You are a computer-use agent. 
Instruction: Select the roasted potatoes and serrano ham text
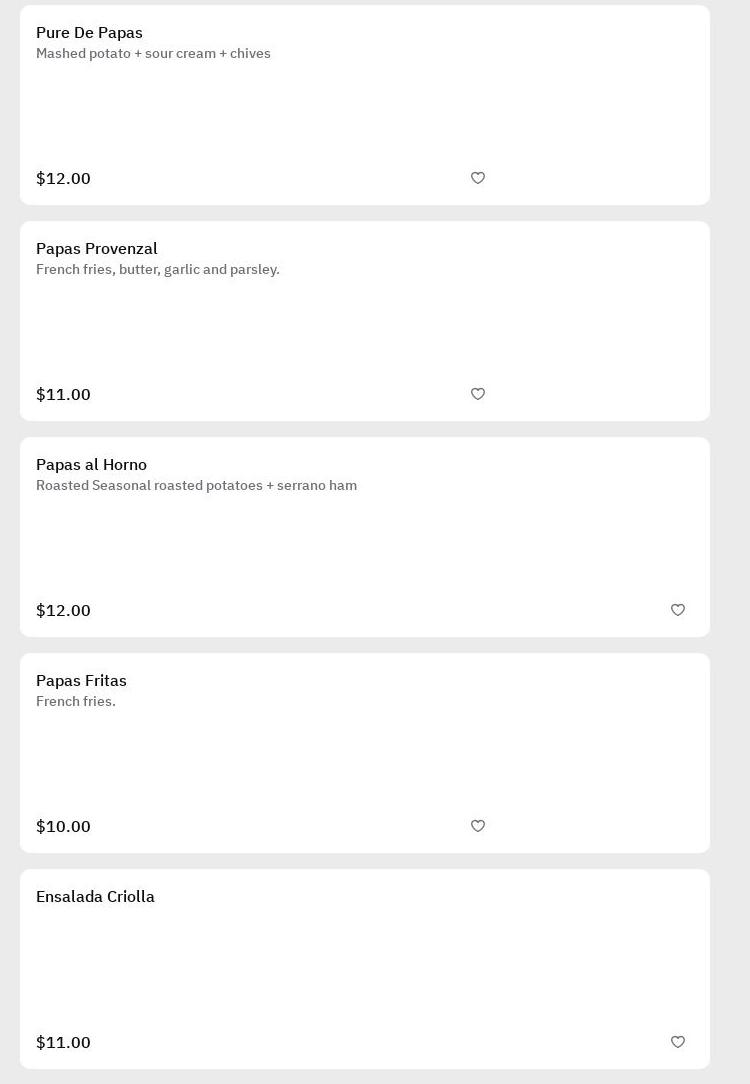point(196,486)
